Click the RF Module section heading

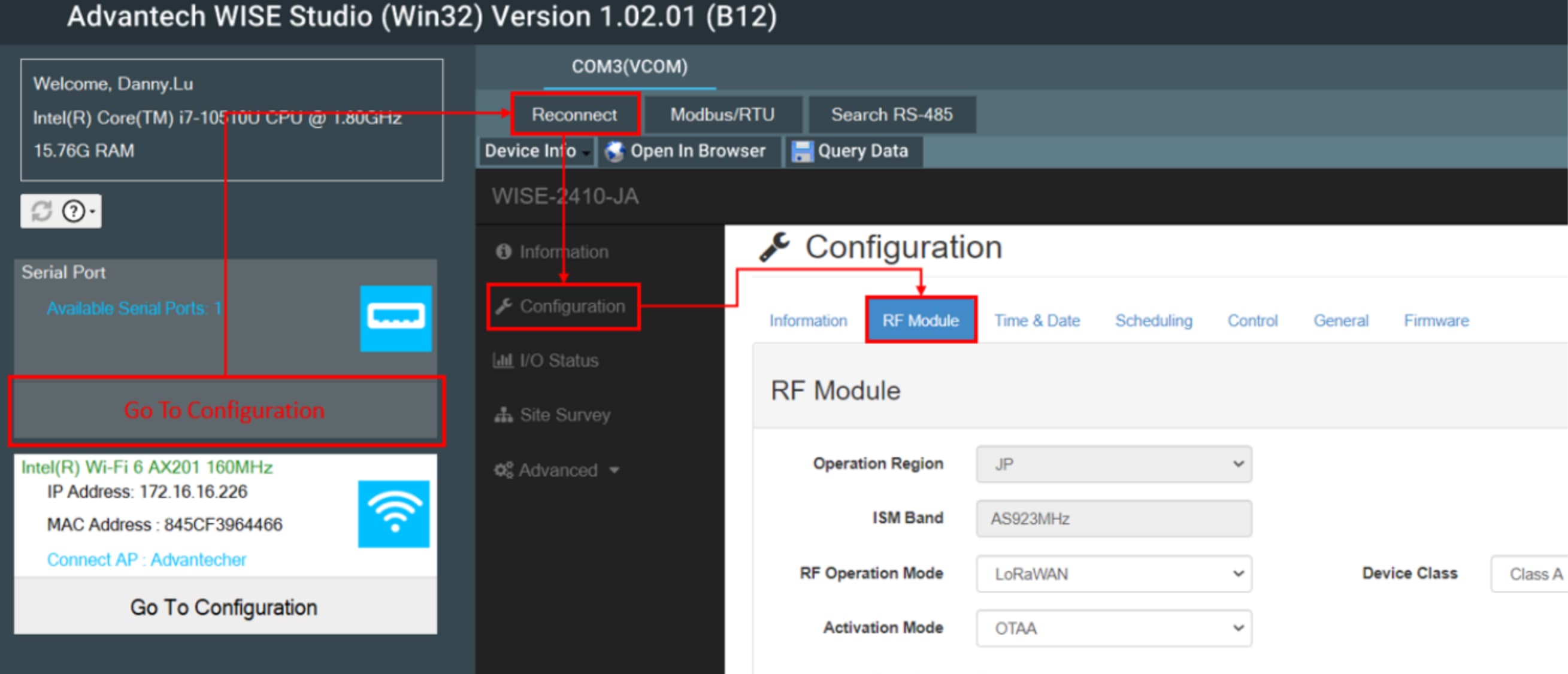pyautogui.click(x=835, y=390)
